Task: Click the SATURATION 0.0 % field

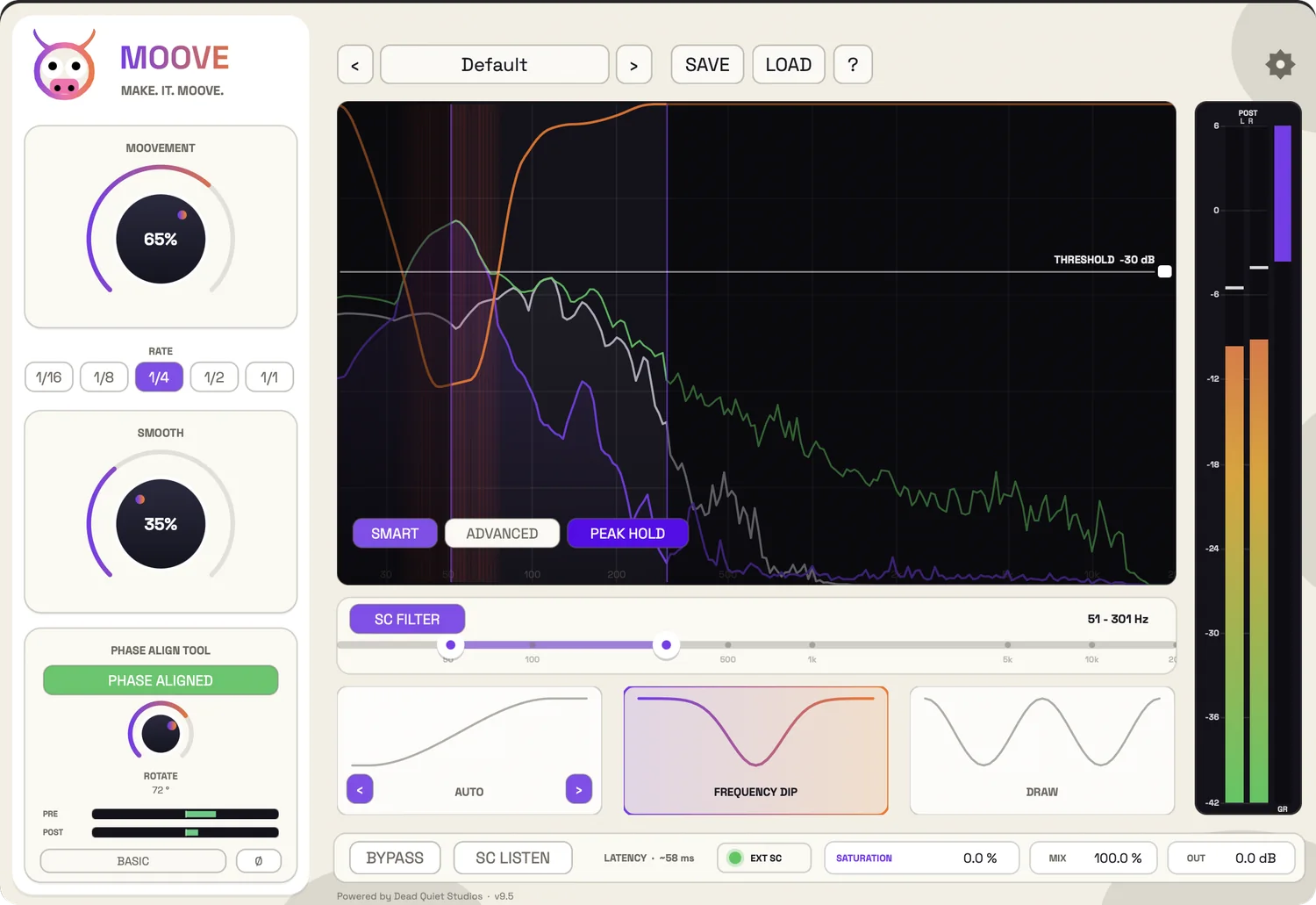Action: (921, 858)
